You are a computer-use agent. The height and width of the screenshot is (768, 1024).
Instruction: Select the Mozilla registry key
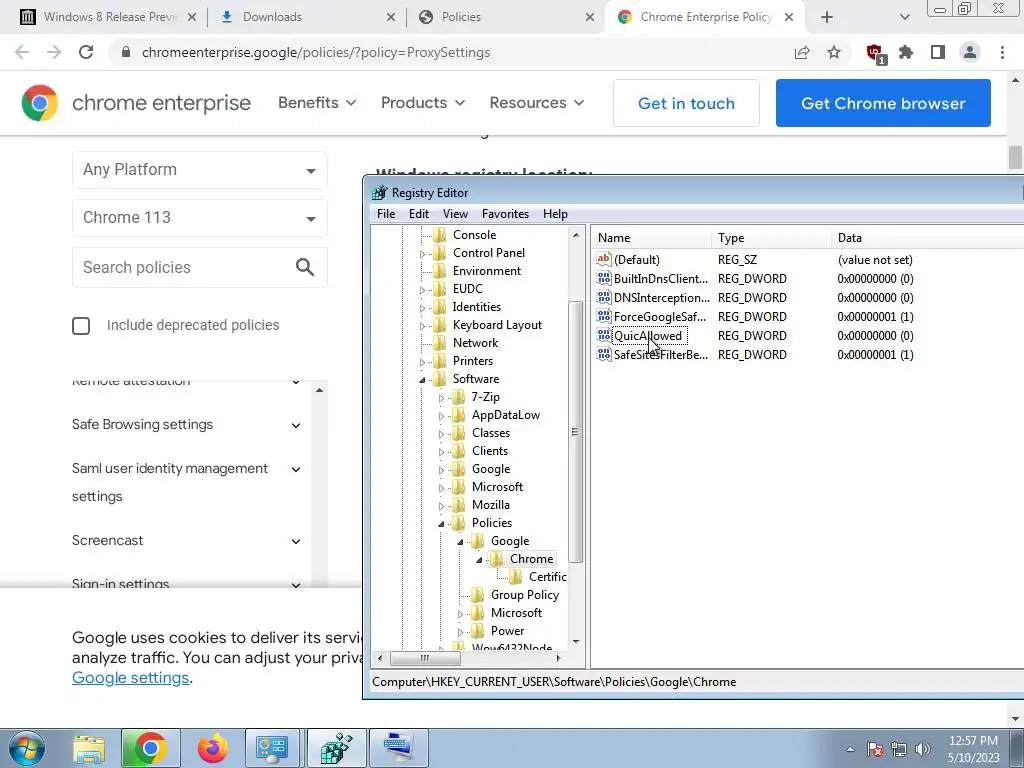490,505
